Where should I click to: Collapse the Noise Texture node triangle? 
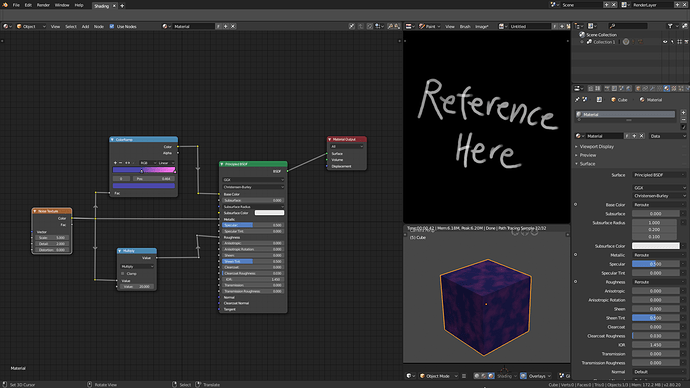(35, 211)
